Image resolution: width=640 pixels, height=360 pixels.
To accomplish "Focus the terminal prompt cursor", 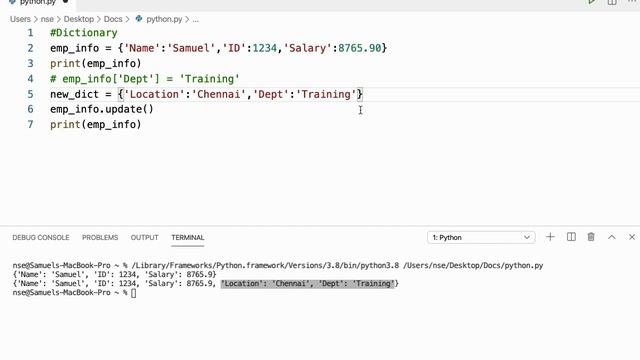I will point(133,293).
